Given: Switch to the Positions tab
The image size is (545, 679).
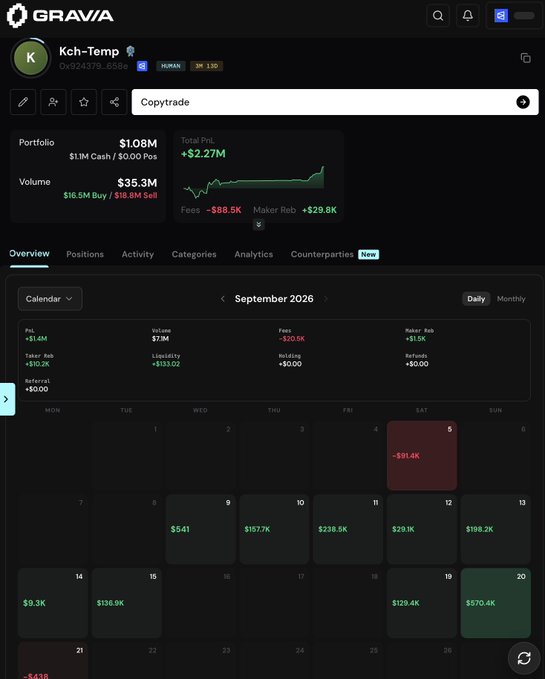Looking at the screenshot, I should [85, 254].
